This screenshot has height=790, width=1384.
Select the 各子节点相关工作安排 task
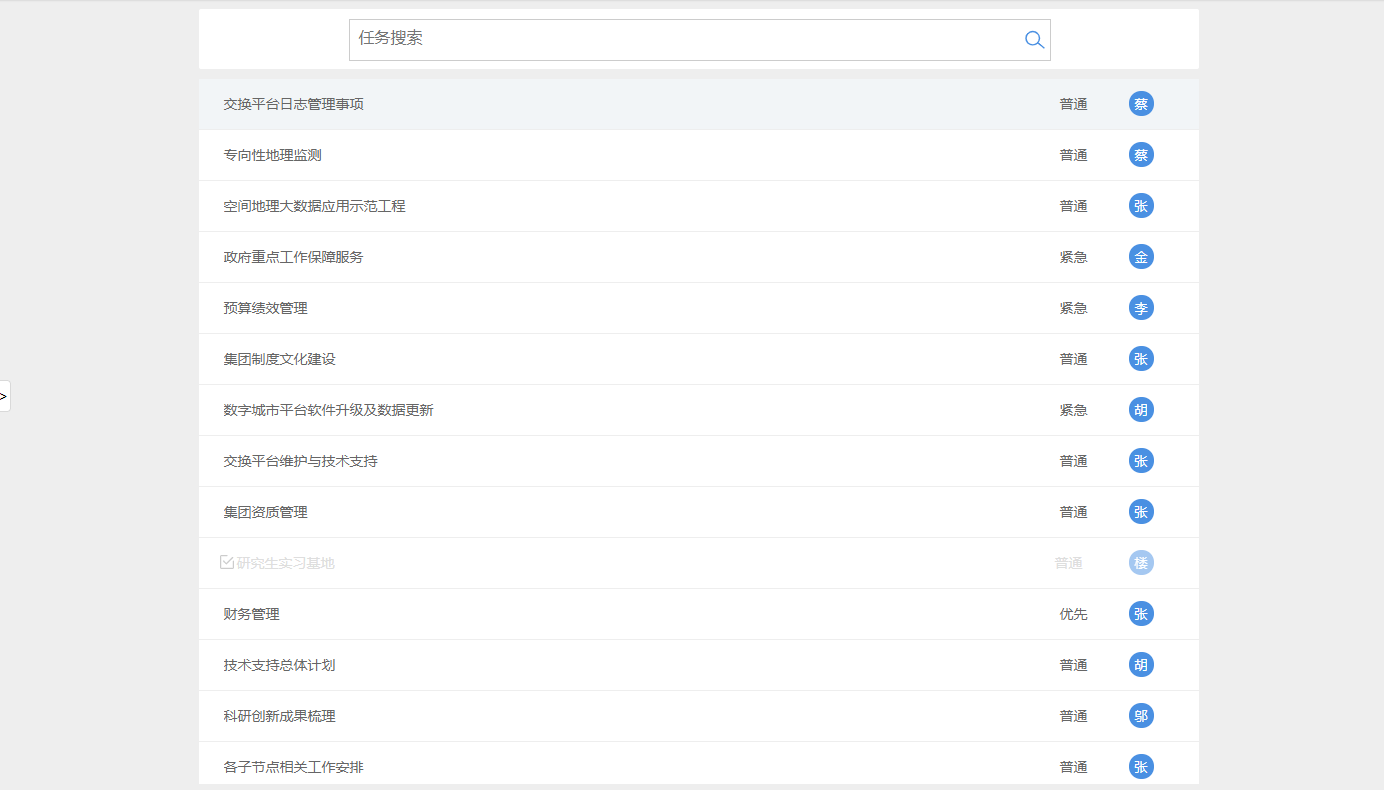293,767
